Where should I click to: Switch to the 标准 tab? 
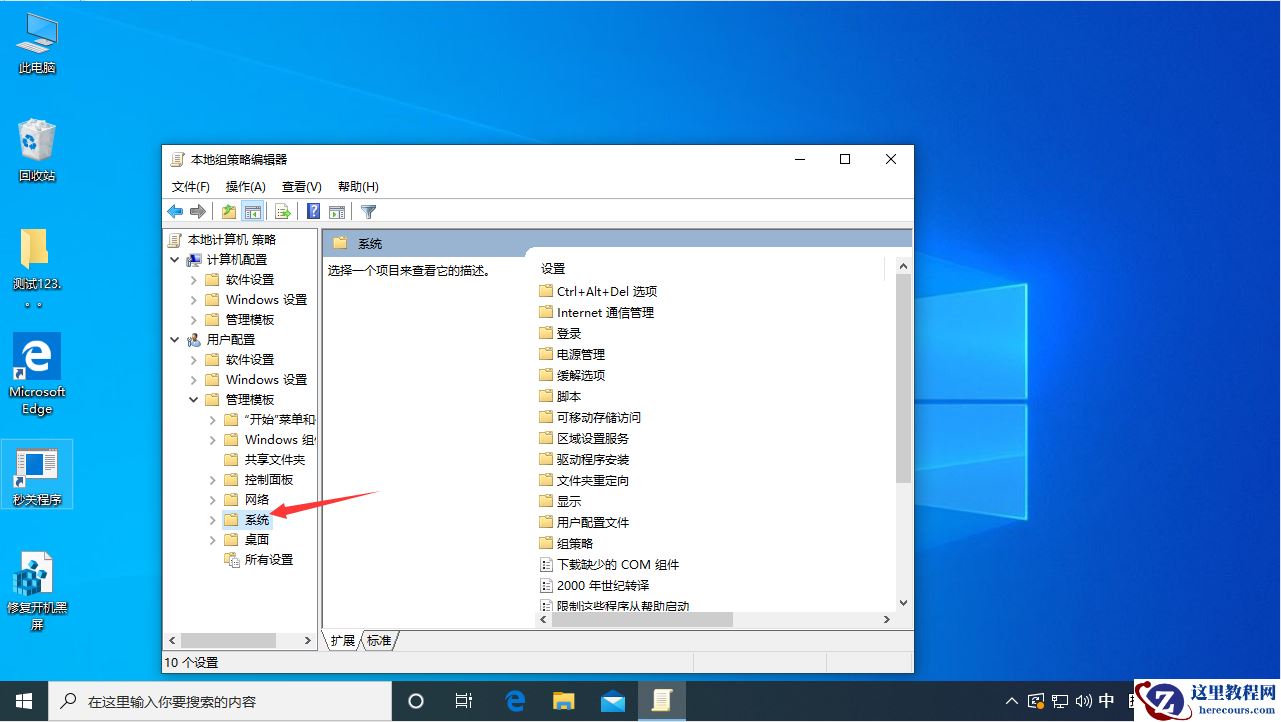click(x=378, y=640)
